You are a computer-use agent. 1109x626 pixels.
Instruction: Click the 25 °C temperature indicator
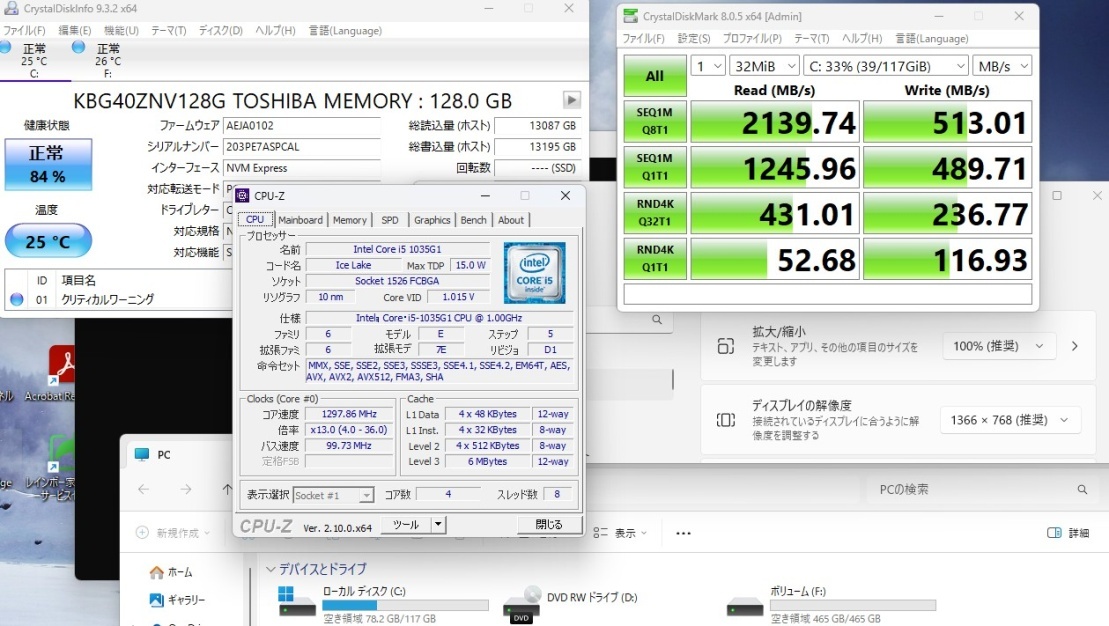coord(48,241)
